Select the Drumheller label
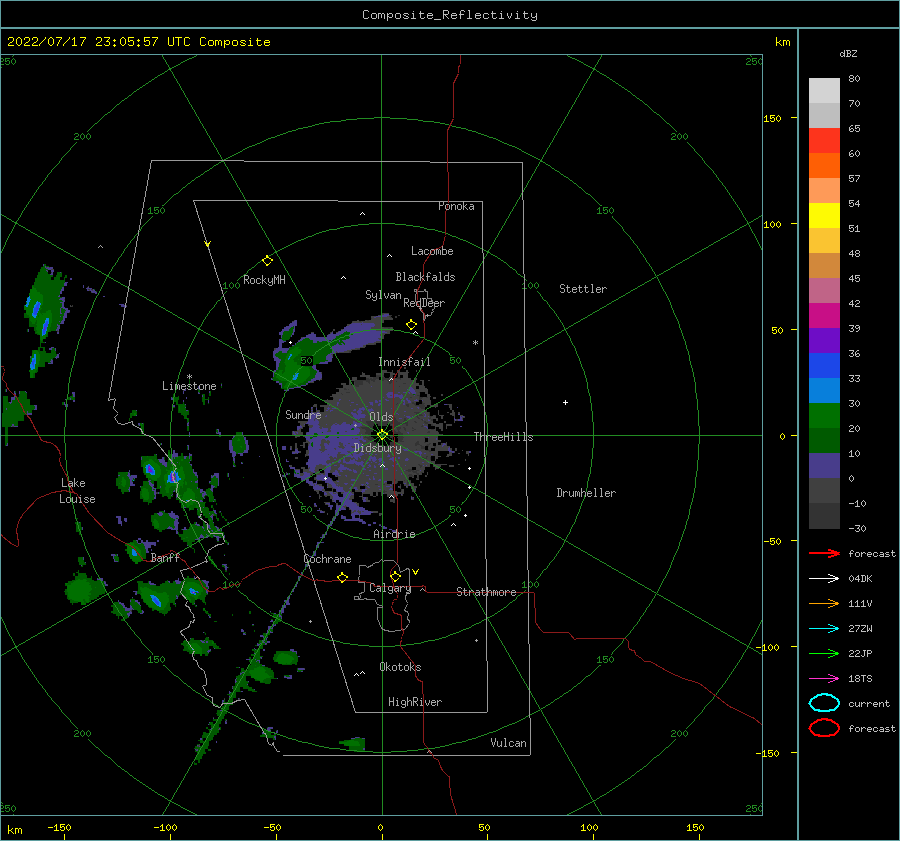Screen dimensions: 900x841 (586, 493)
